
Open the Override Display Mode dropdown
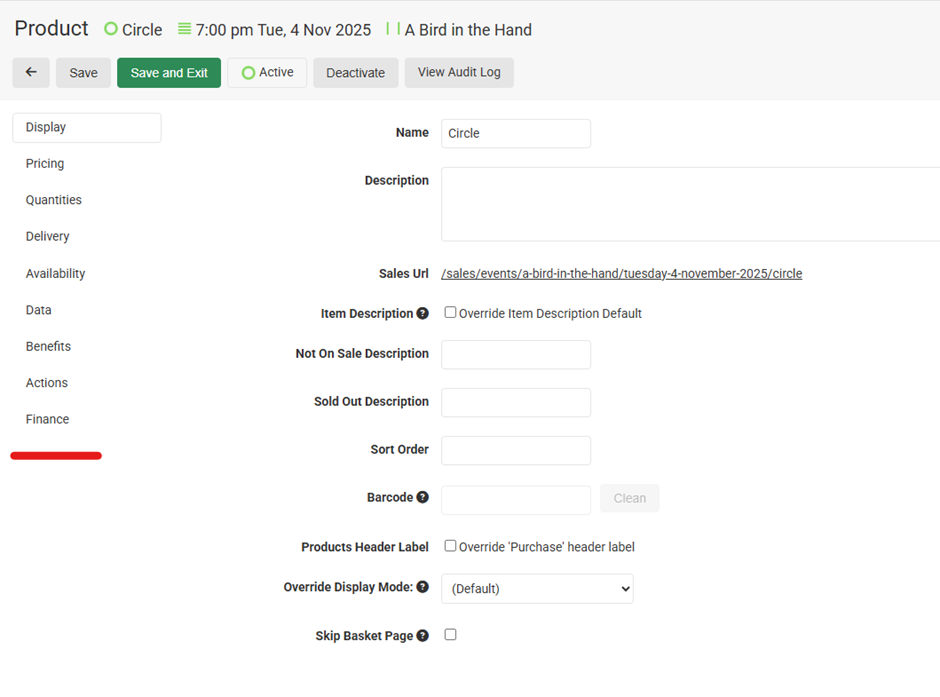pos(537,589)
